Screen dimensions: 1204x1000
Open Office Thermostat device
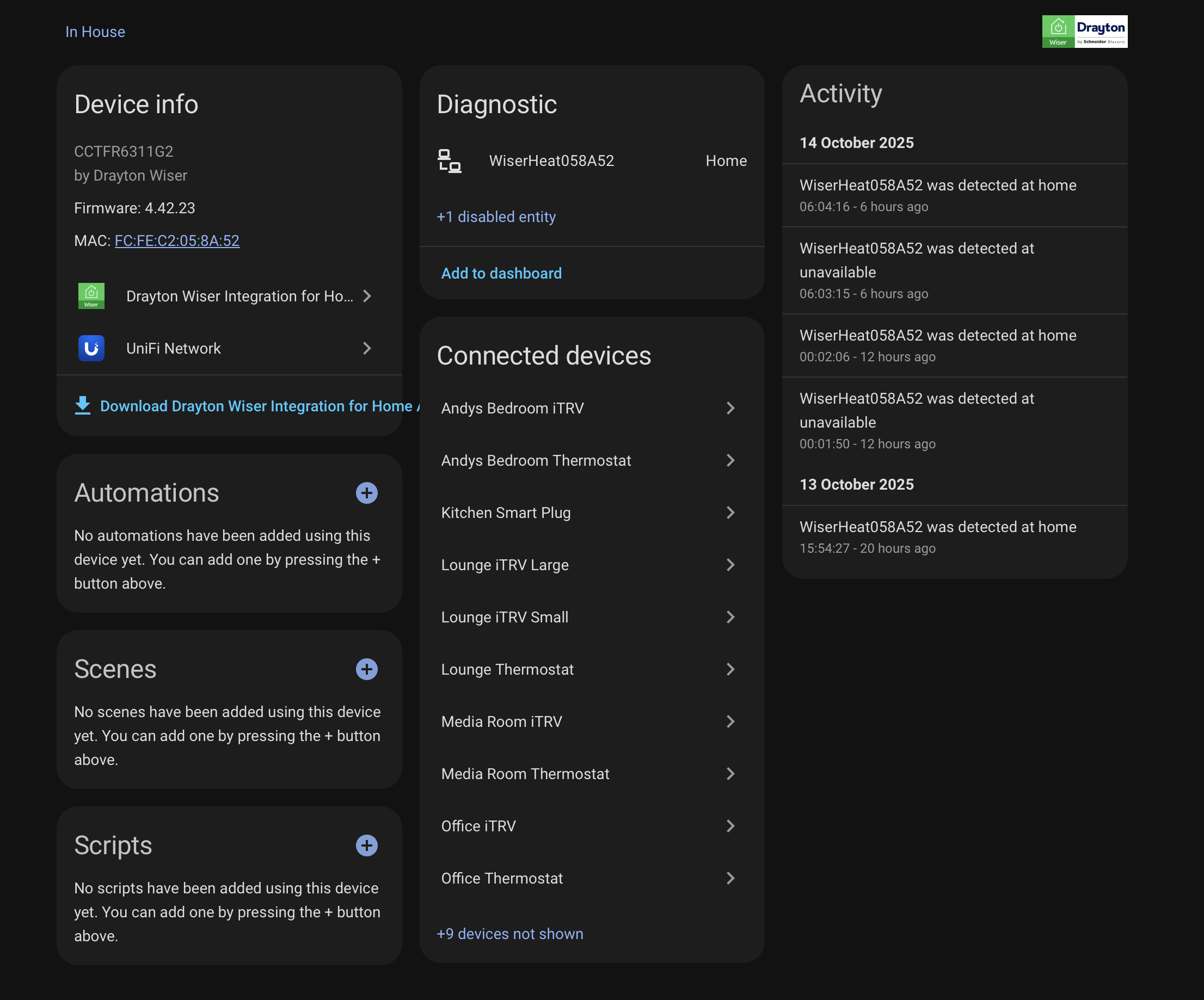point(592,878)
